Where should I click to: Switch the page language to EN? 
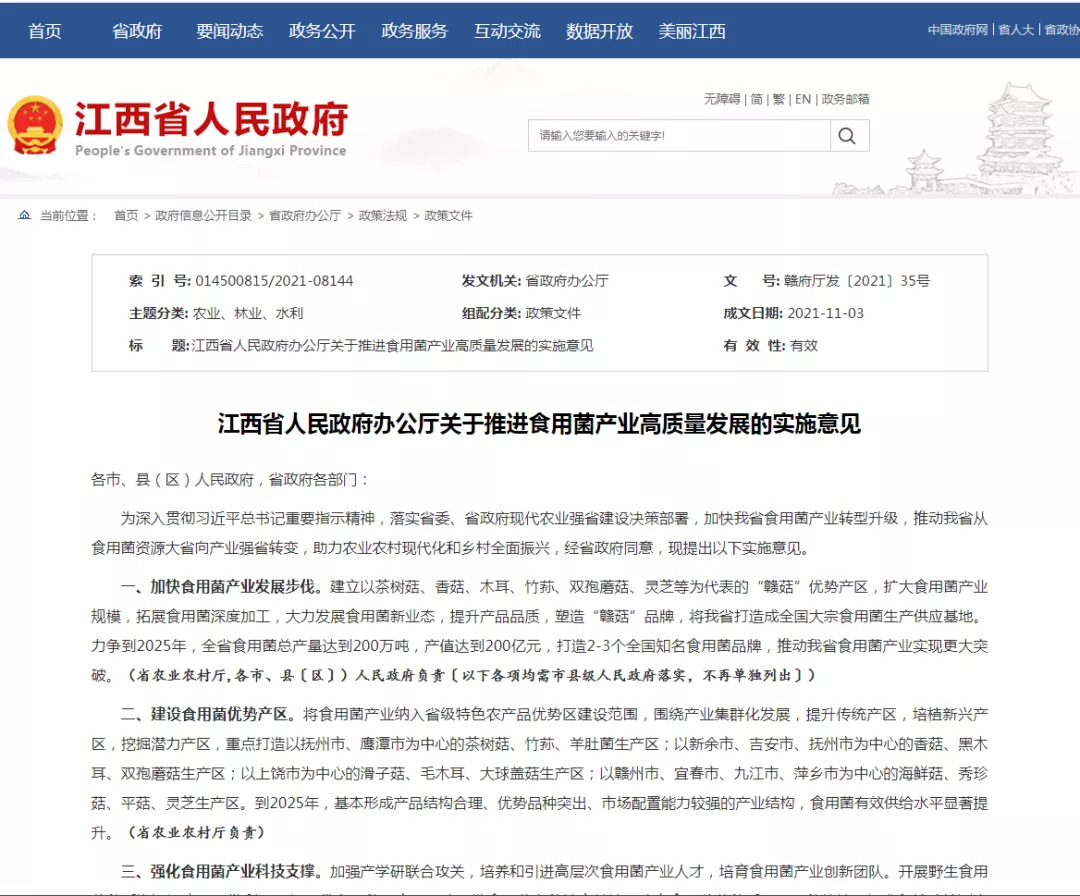tap(801, 99)
